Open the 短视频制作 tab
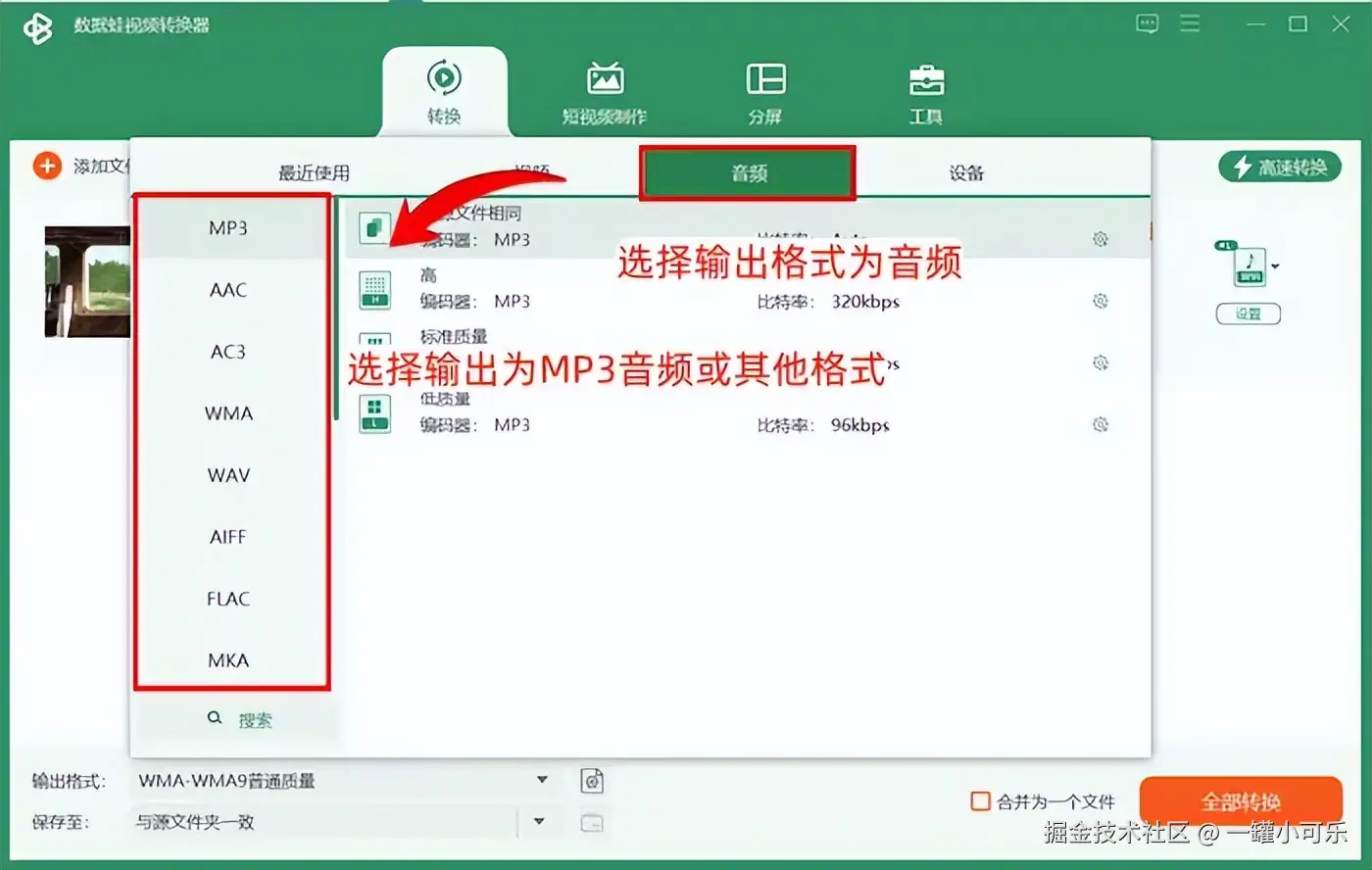This screenshot has width=1372, height=870. (x=605, y=94)
